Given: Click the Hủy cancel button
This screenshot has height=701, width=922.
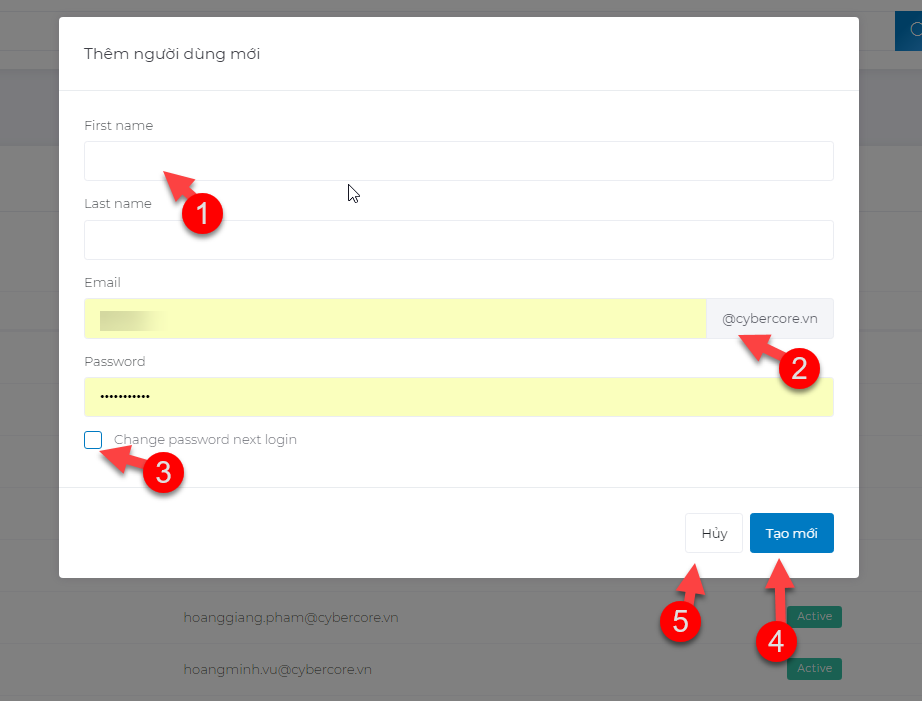Looking at the screenshot, I should (x=714, y=533).
